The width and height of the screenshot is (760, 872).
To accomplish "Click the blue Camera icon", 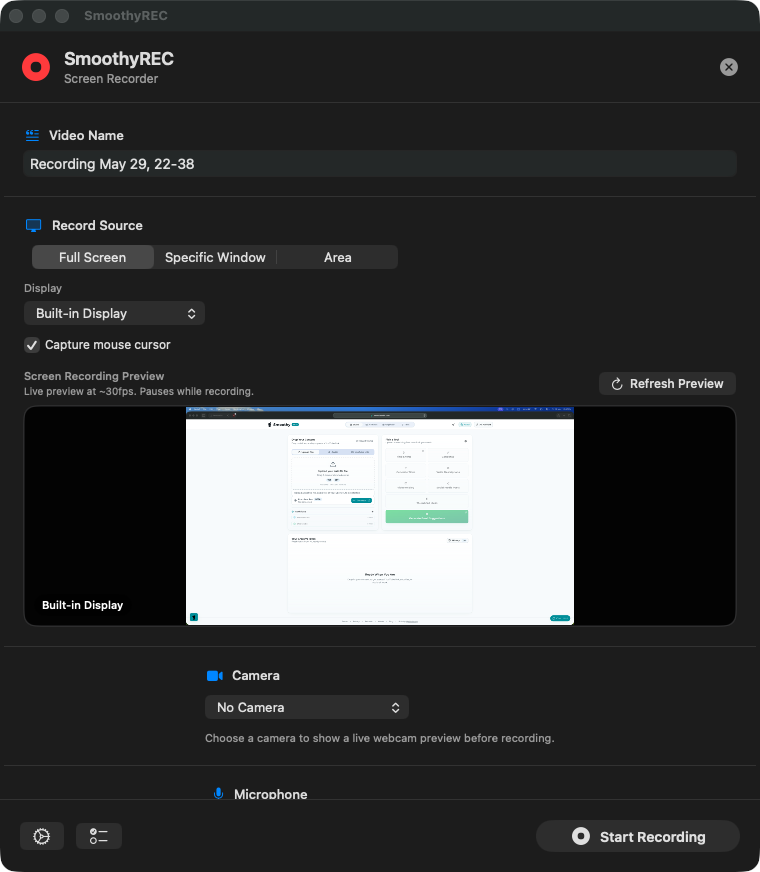I will [215, 676].
